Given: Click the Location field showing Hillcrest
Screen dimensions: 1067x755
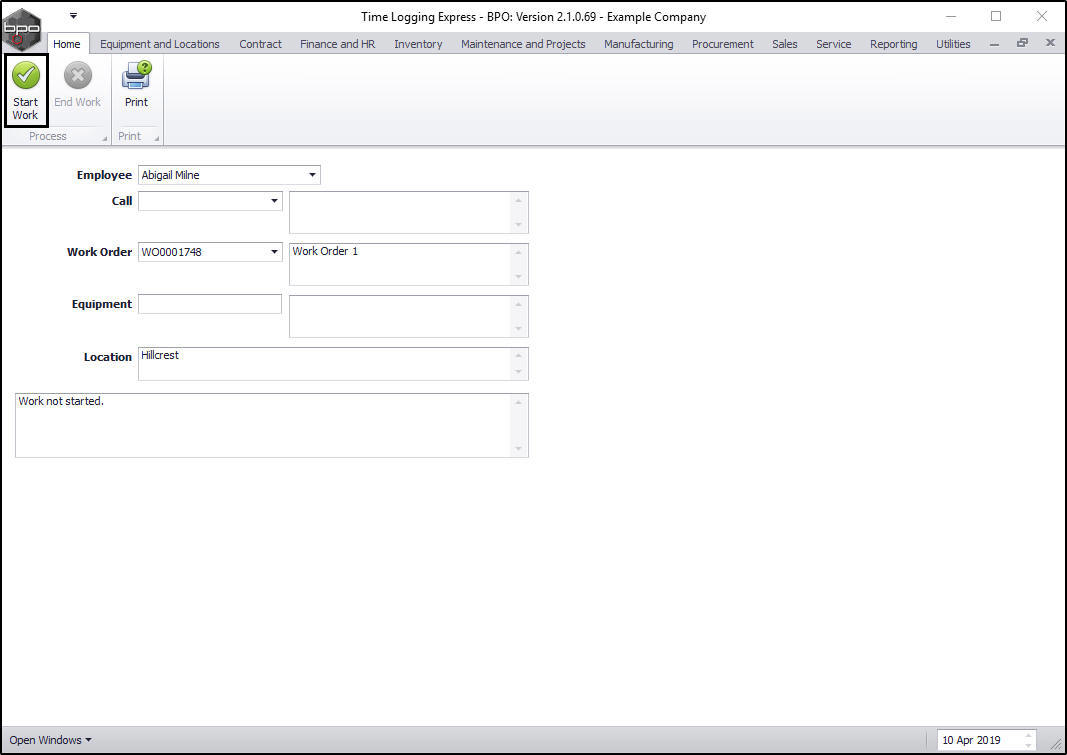Looking at the screenshot, I should [333, 364].
